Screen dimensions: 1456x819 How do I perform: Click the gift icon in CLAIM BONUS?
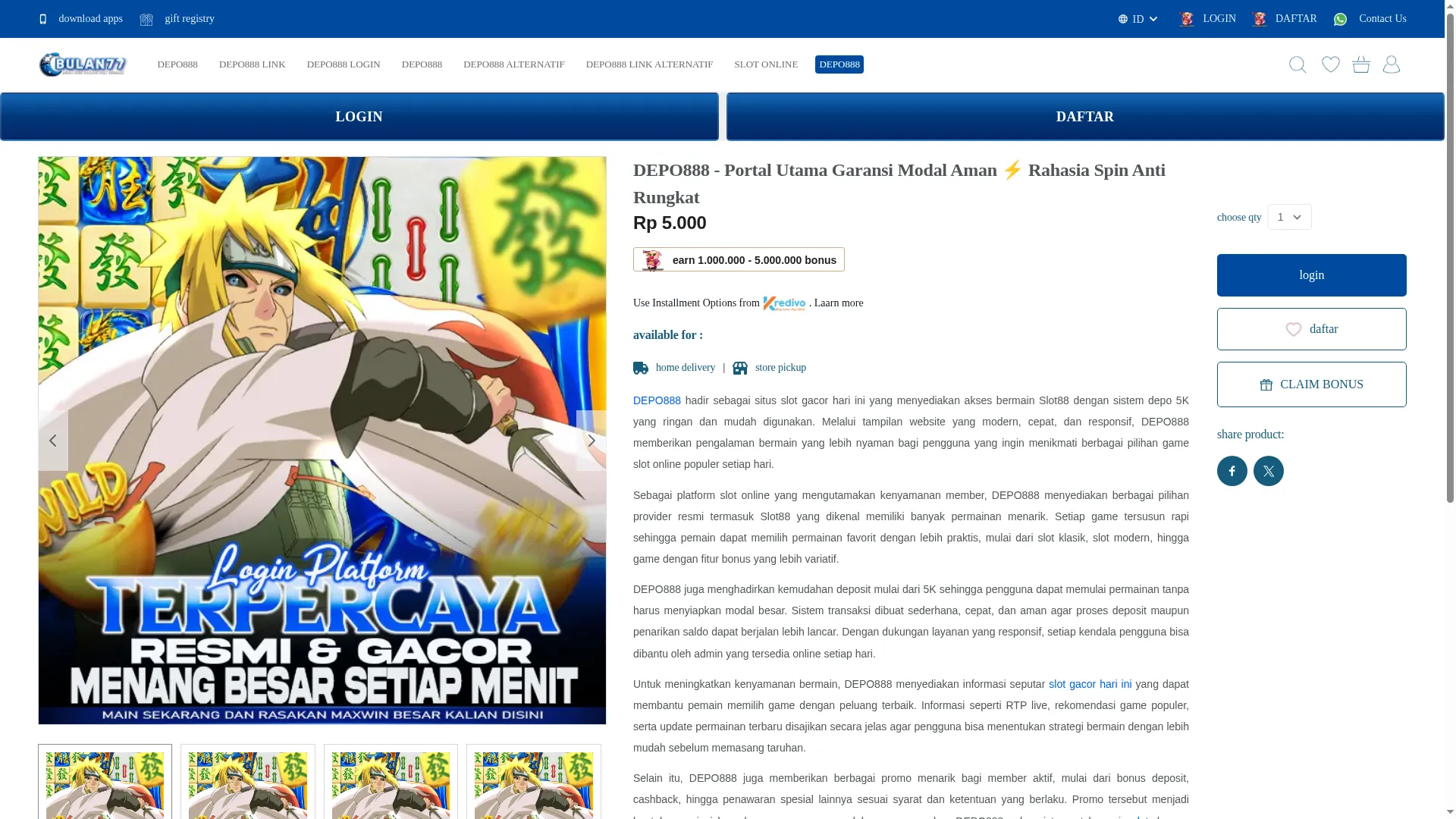tap(1266, 385)
